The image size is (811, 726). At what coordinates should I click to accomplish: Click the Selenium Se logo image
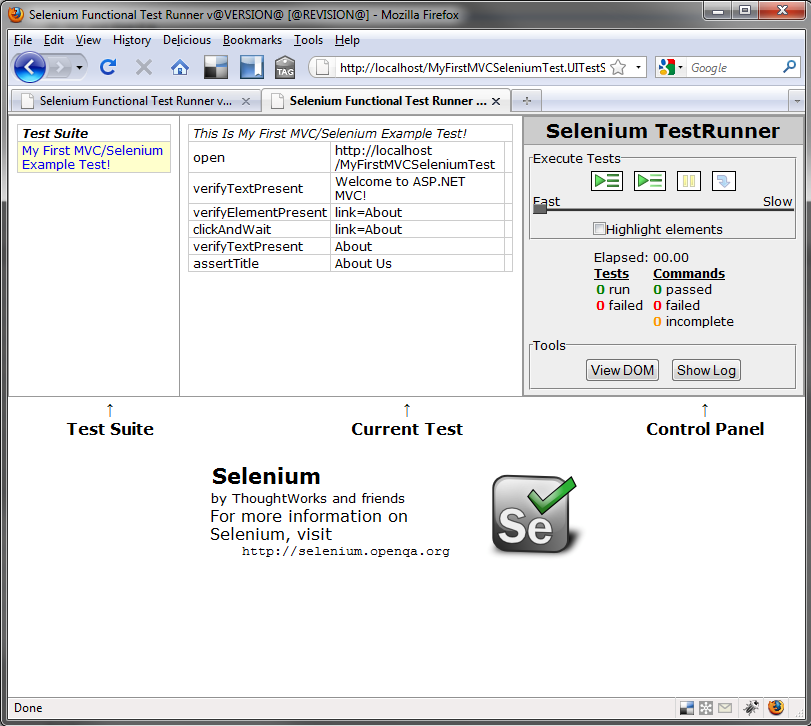[x=535, y=515]
